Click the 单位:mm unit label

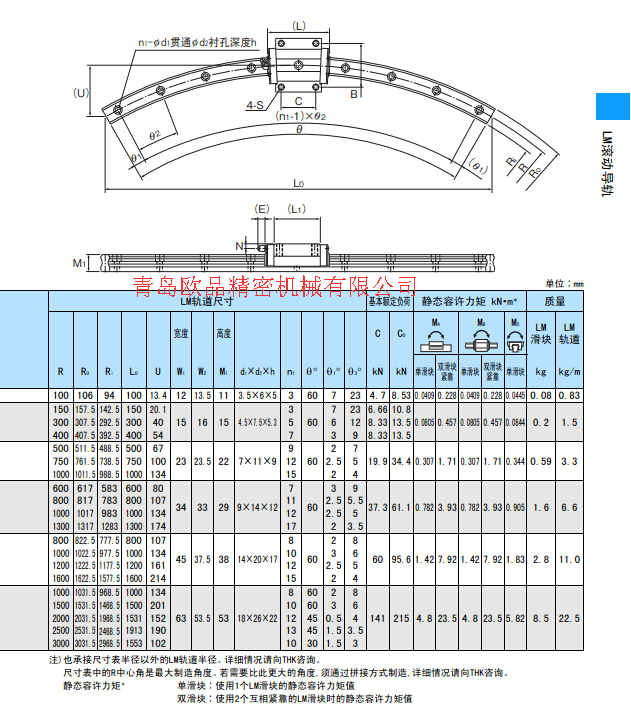coord(564,284)
